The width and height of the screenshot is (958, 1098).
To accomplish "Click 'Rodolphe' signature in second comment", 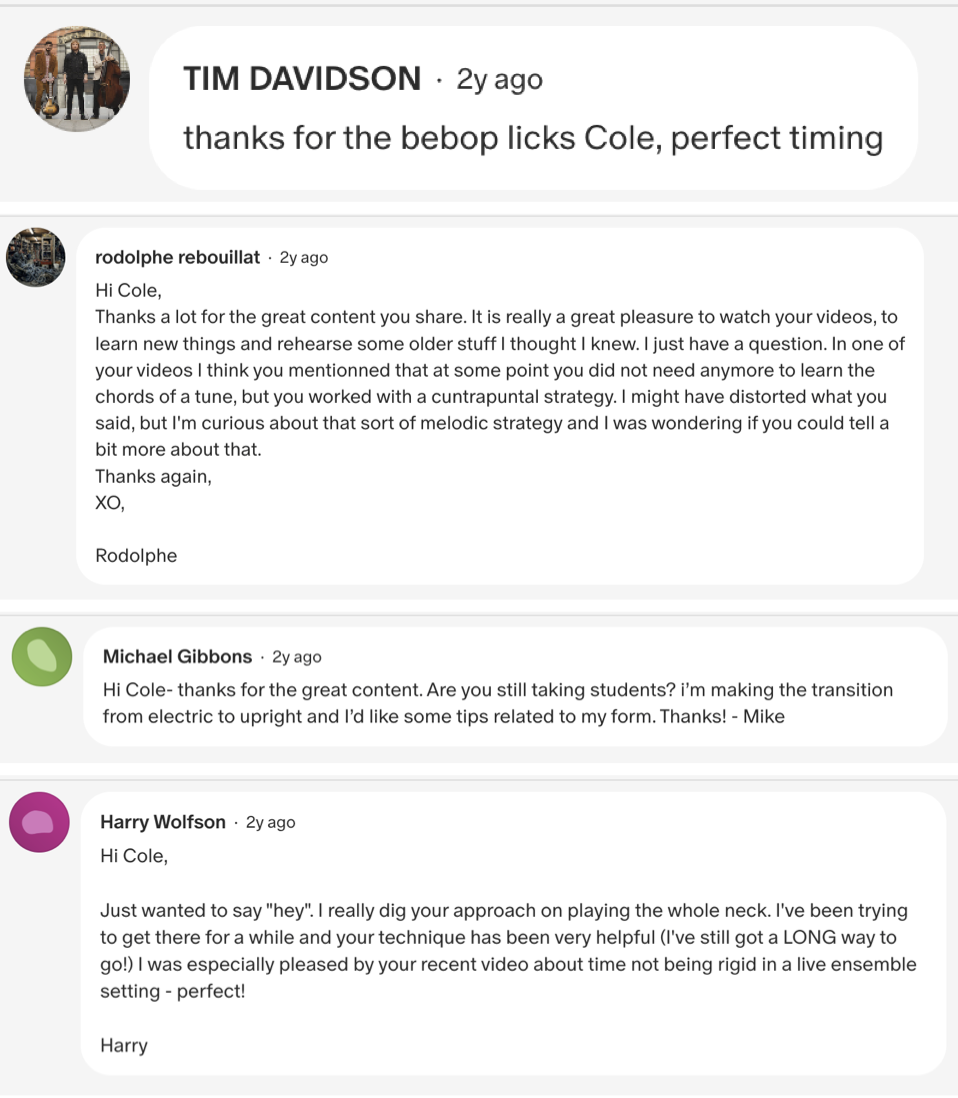I will (x=136, y=555).
